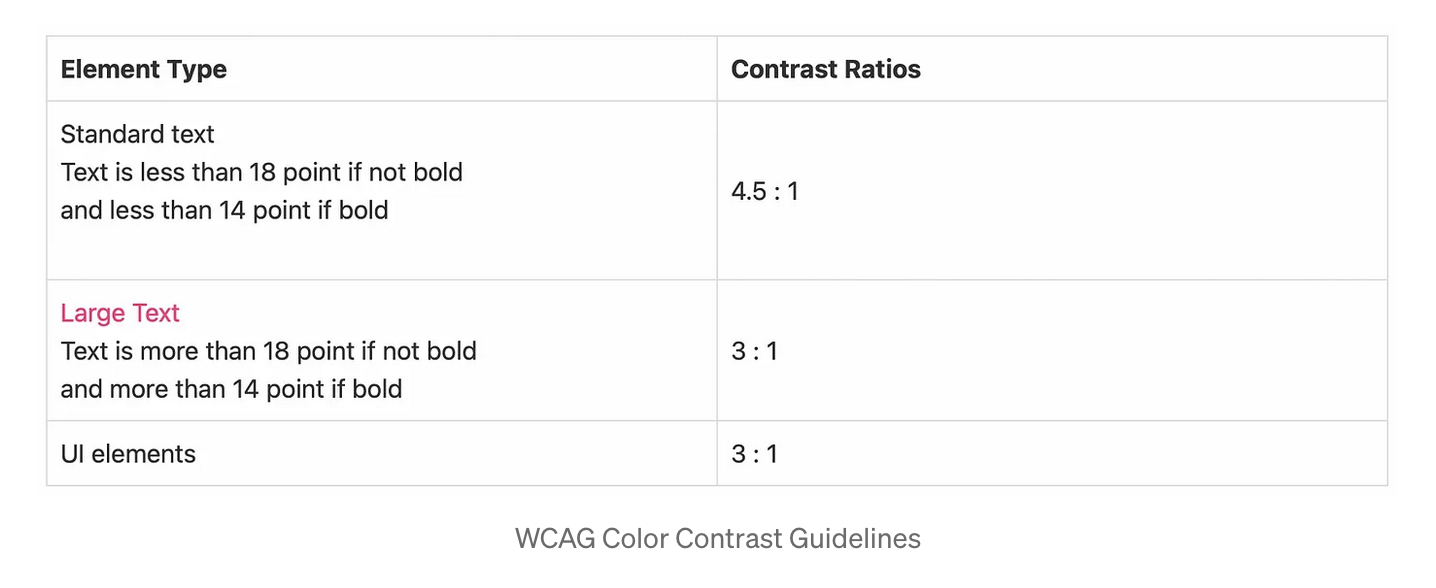Click the word 'Ratios' in the header
The height and width of the screenshot is (588, 1436).
point(881,69)
